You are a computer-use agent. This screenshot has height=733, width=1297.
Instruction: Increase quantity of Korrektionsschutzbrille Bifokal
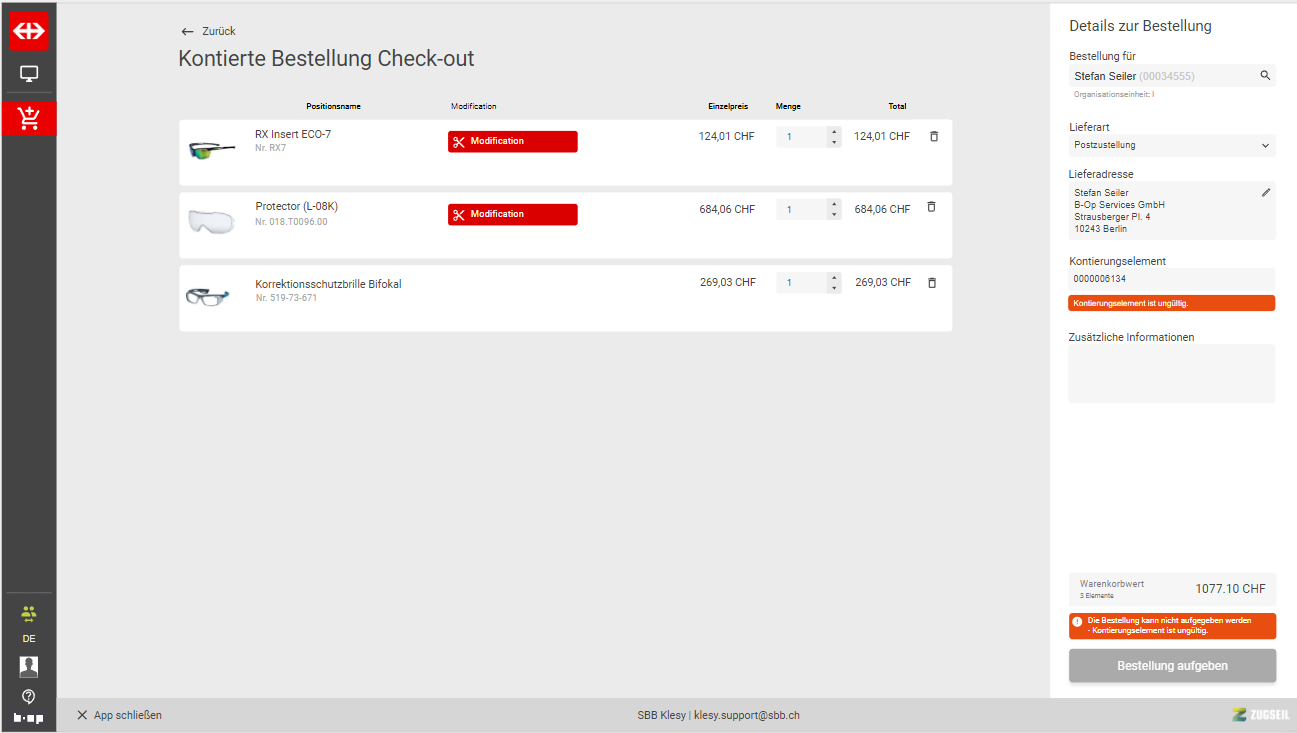tap(834, 278)
